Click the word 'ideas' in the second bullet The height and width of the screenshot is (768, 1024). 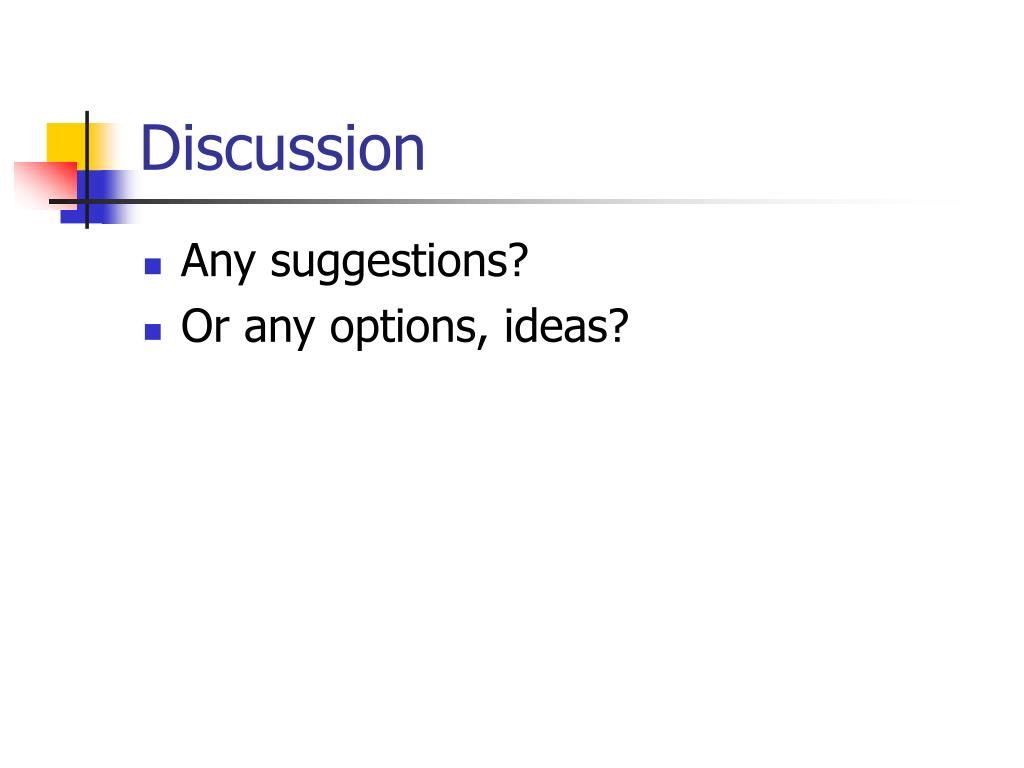tap(556, 324)
